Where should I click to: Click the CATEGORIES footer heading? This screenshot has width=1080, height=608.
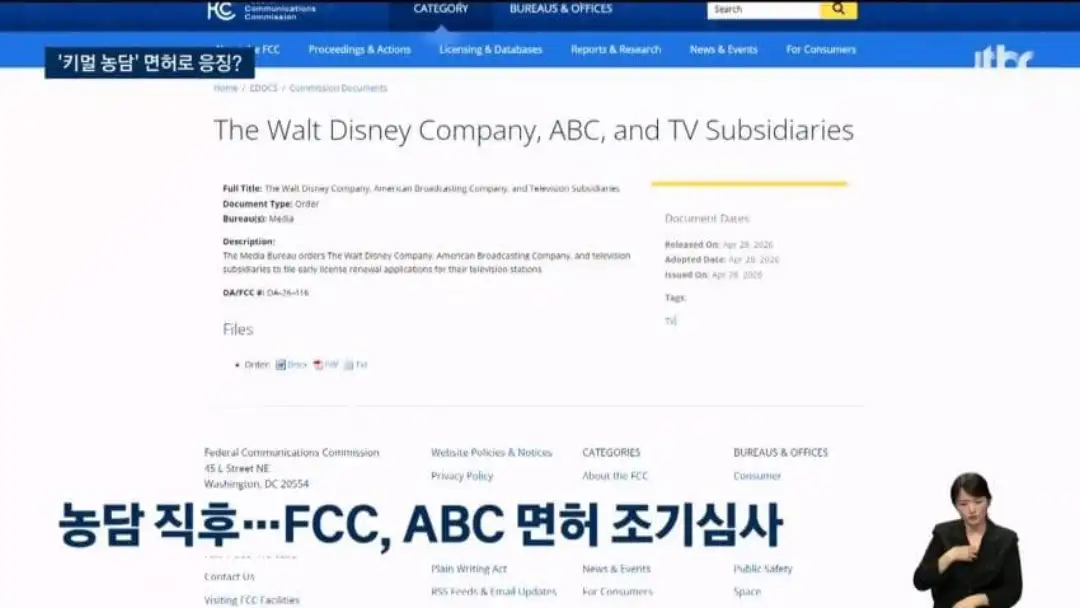(x=611, y=452)
